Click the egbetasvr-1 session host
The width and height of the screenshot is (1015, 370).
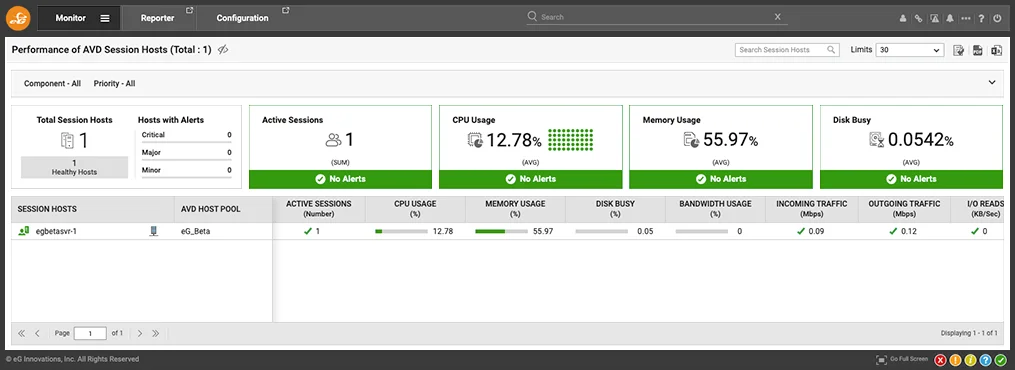(56, 231)
